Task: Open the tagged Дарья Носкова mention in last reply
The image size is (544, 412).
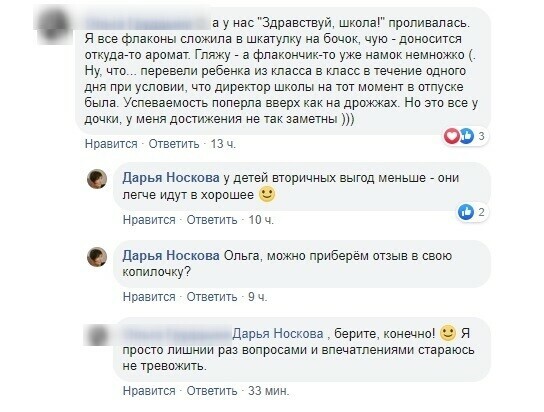Action: (278, 334)
